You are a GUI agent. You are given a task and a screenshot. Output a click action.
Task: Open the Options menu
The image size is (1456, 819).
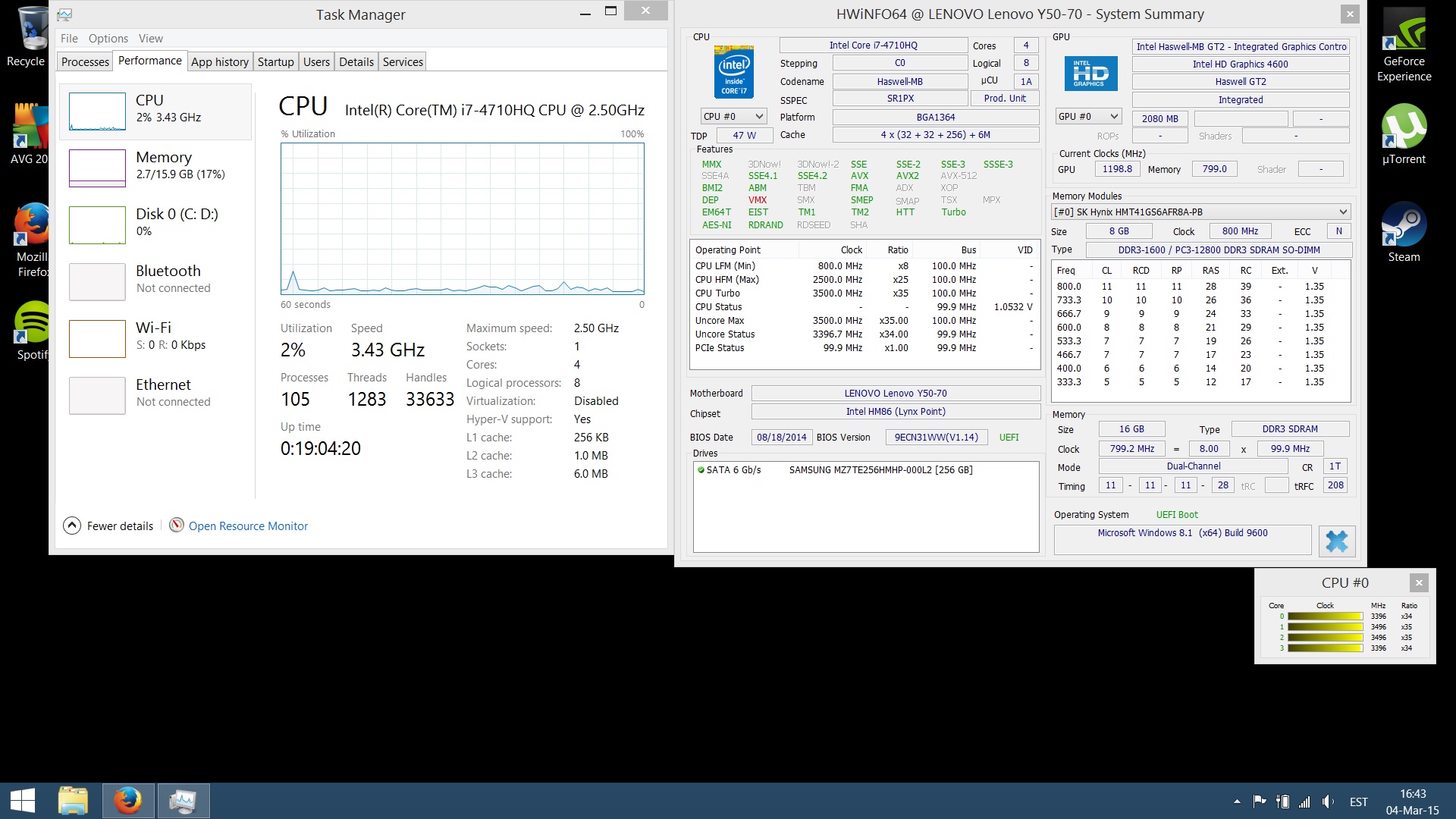[108, 38]
